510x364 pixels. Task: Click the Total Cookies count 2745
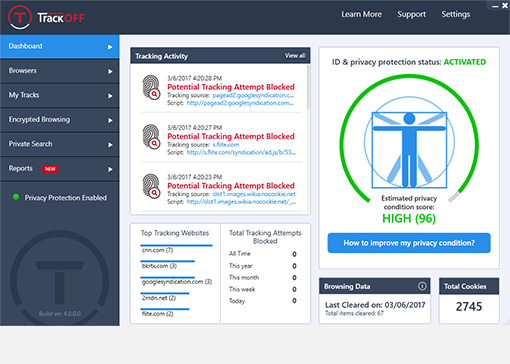[469, 307]
